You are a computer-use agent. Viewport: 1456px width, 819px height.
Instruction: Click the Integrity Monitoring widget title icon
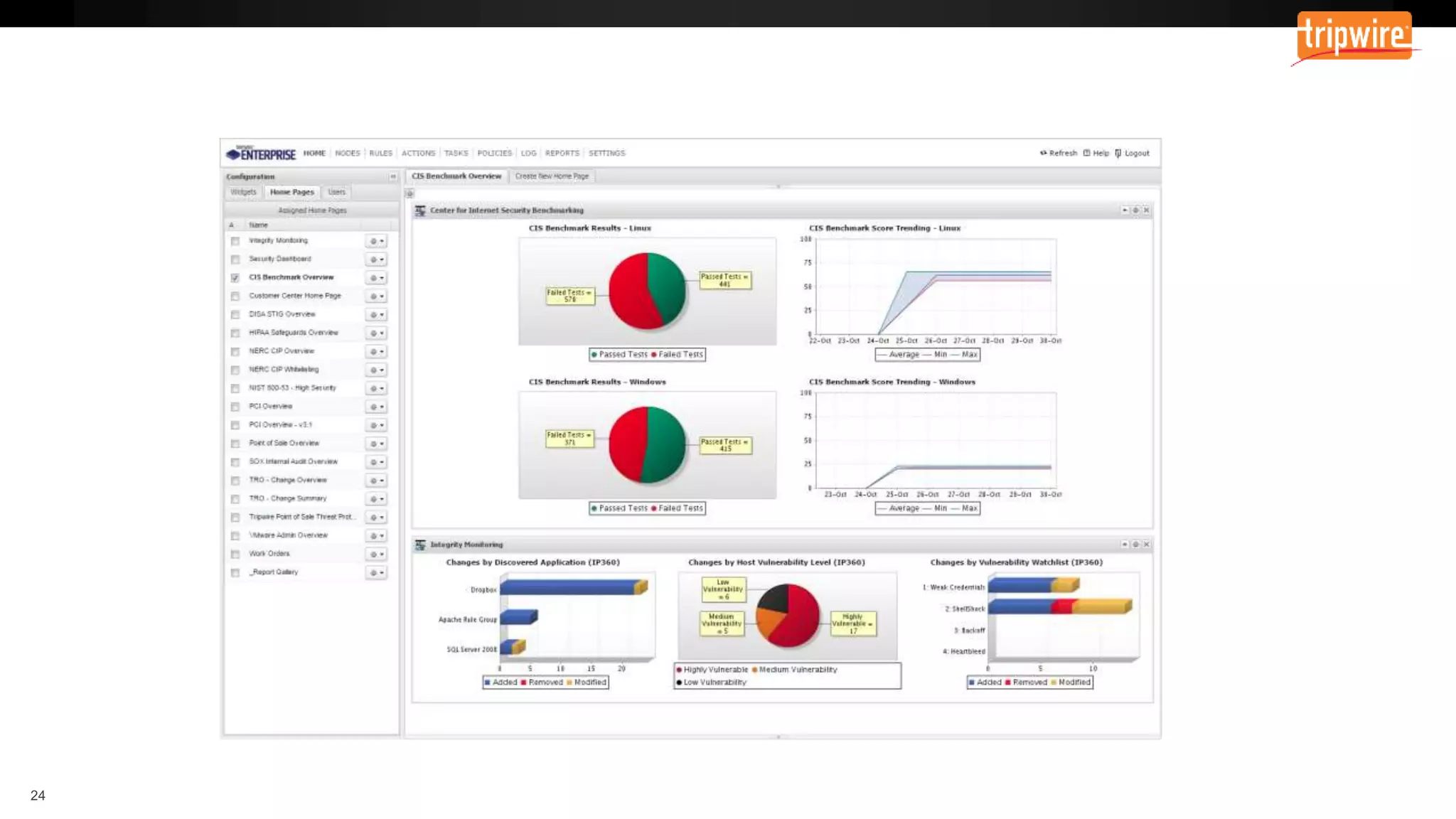tap(420, 545)
